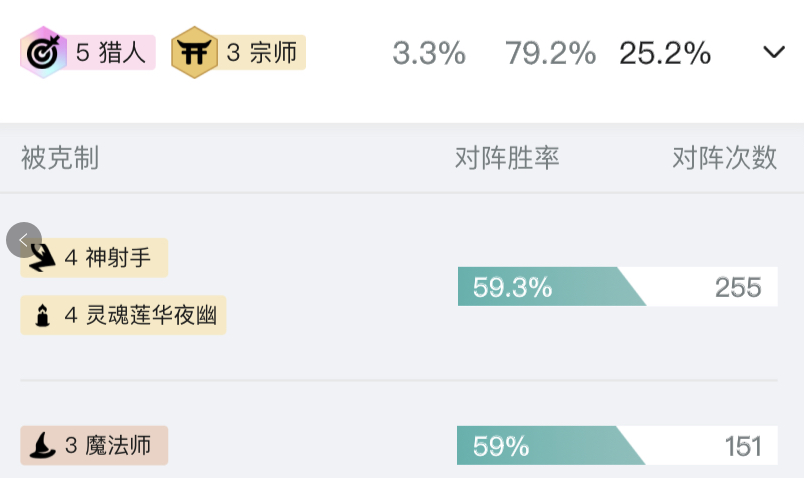Open the 3 魔法师 counter tag

[94, 446]
